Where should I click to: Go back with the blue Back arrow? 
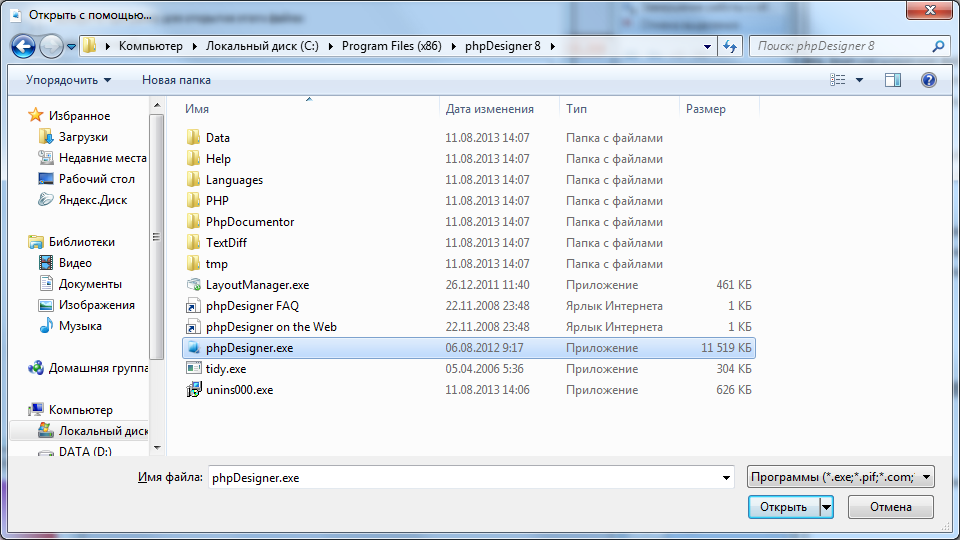click(x=23, y=47)
